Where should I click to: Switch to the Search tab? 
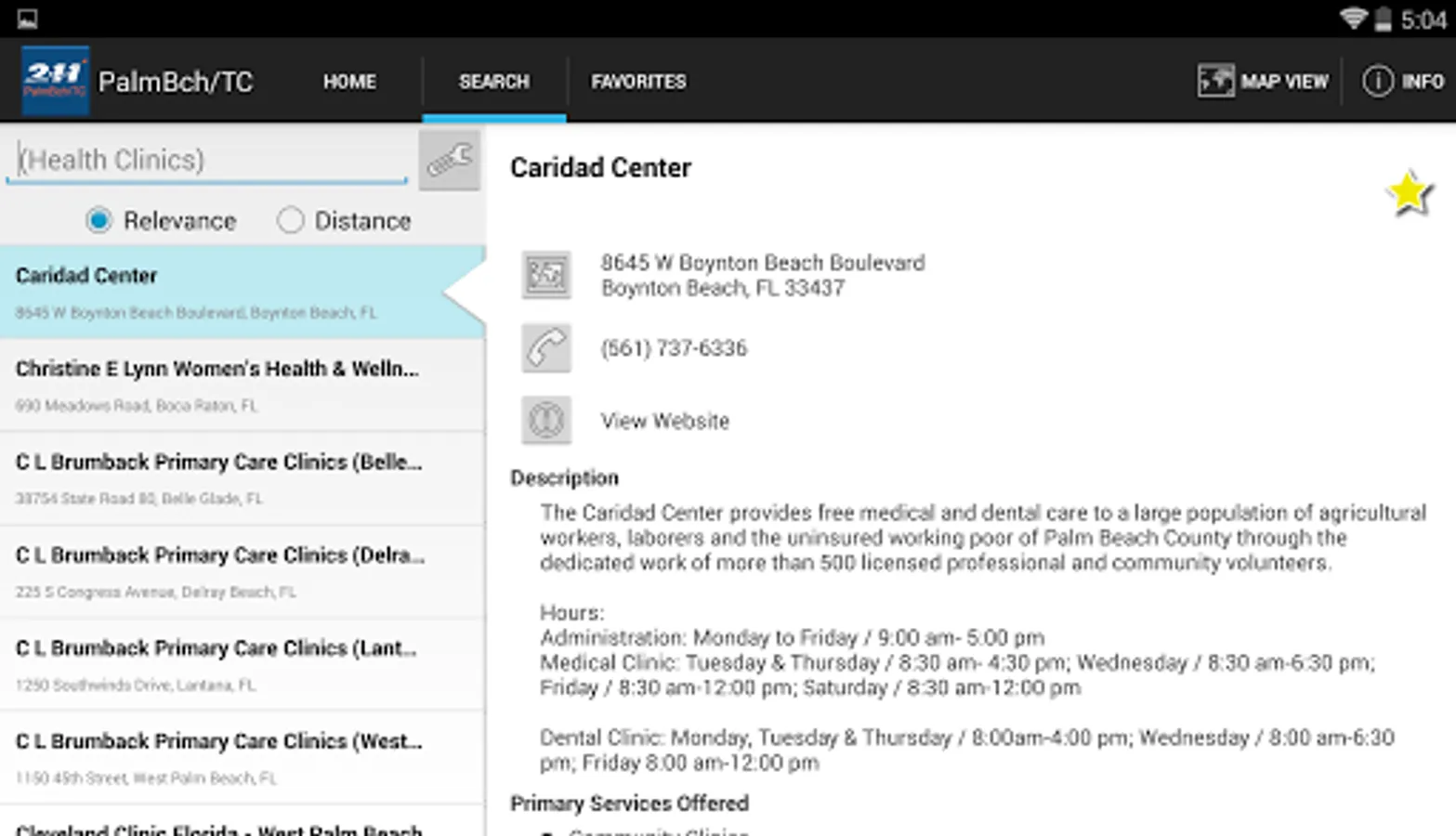[494, 82]
